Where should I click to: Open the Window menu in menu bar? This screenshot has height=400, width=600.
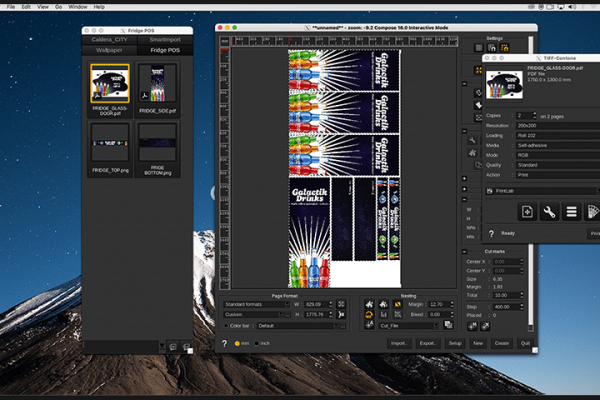pyautogui.click(x=76, y=7)
